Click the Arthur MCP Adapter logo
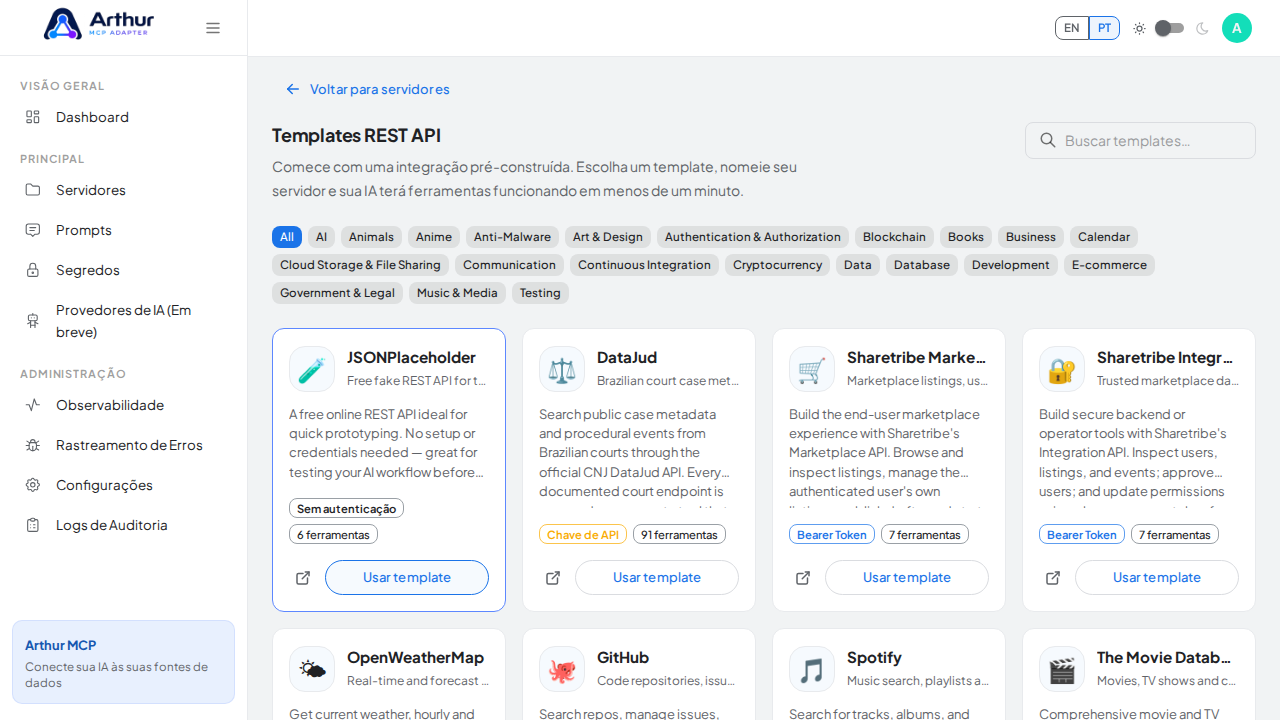The width and height of the screenshot is (1280, 720). 99,24
